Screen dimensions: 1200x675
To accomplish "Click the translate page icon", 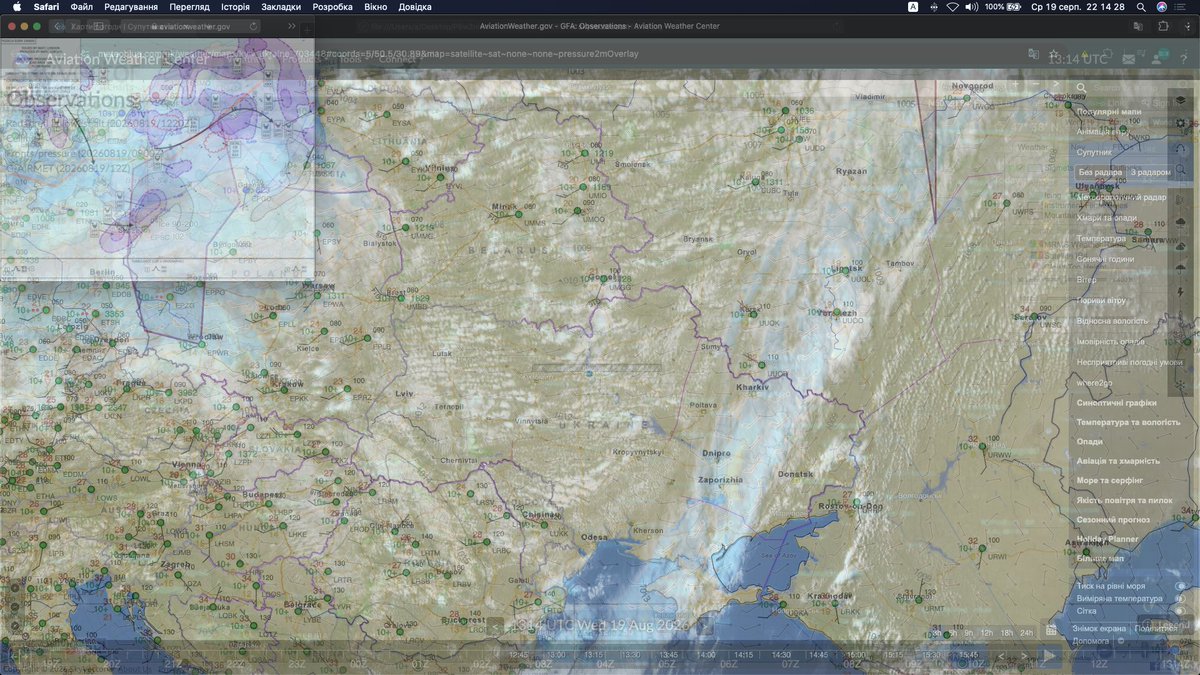I will (1033, 54).
